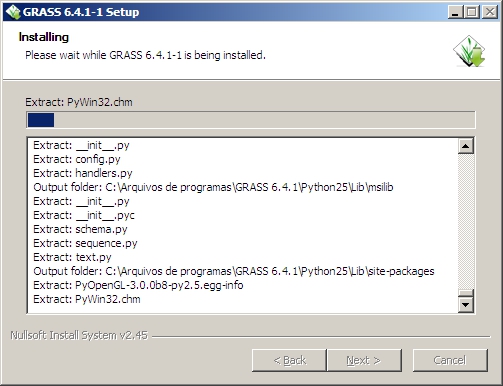Click the Next > button
This screenshot has height=386, width=503.
click(x=364, y=360)
